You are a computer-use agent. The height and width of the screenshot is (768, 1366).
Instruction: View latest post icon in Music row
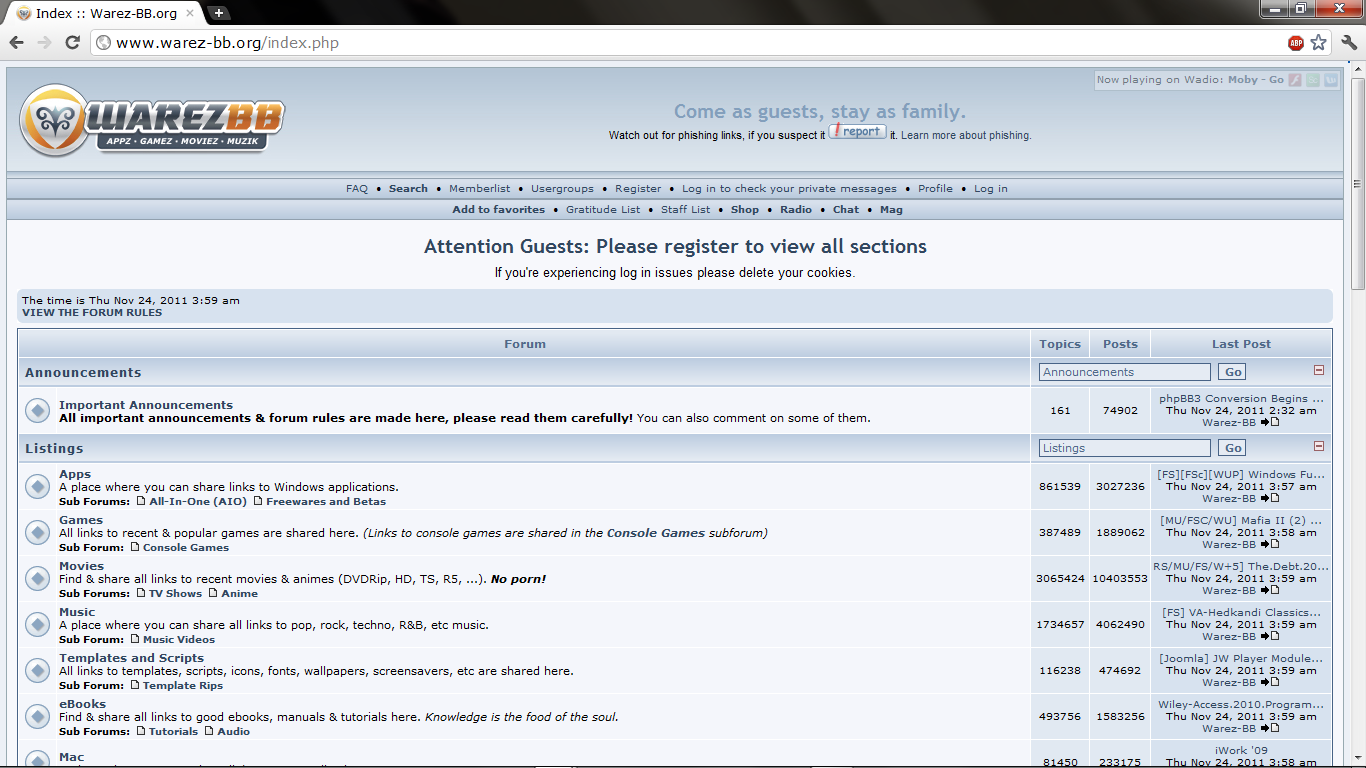tap(1270, 637)
